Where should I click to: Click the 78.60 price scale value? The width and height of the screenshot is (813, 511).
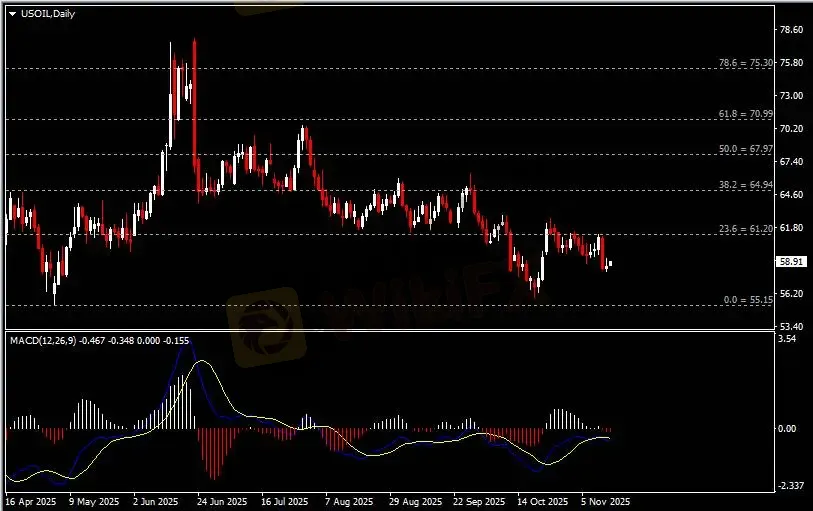[791, 30]
